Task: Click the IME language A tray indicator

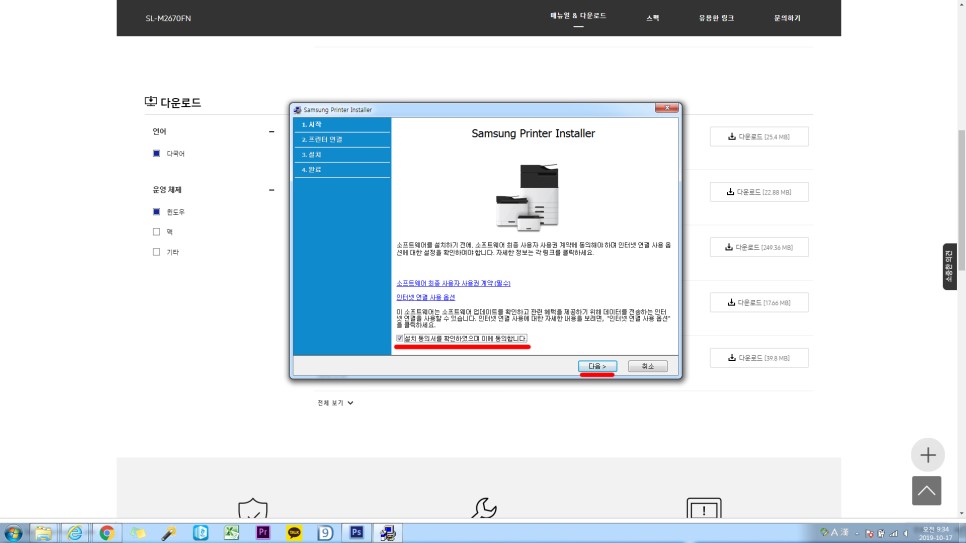Action: (835, 533)
